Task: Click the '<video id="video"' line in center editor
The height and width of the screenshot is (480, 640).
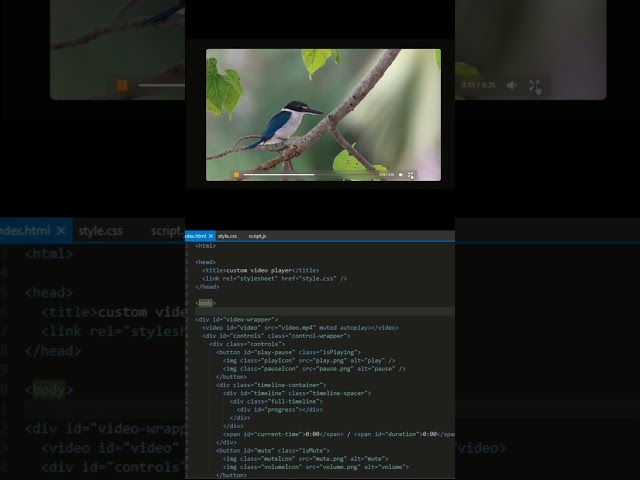Action: point(300,328)
